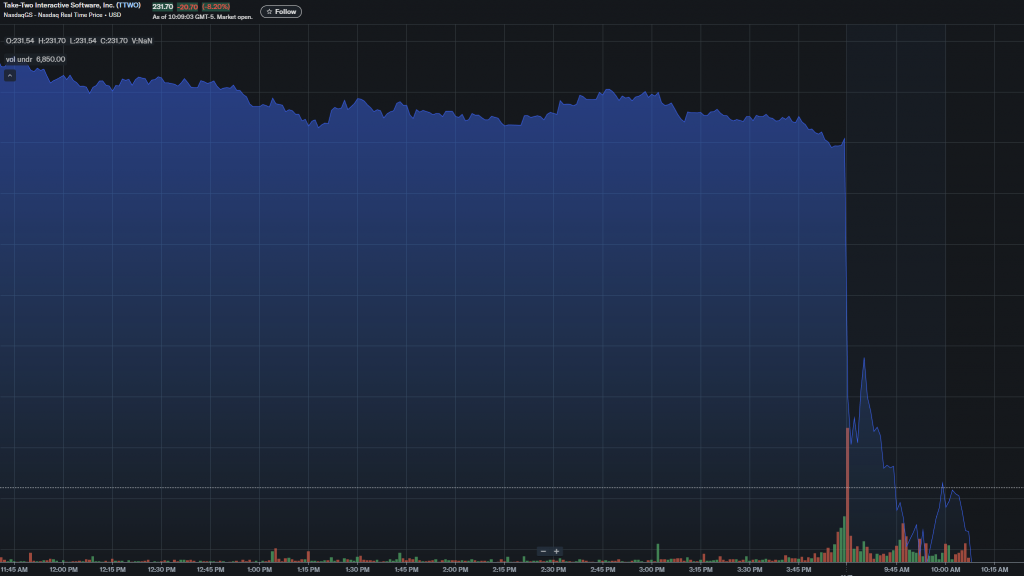Click the 6,850.00 volume value in legend
Screen dimensions: 1024x576
51,59
